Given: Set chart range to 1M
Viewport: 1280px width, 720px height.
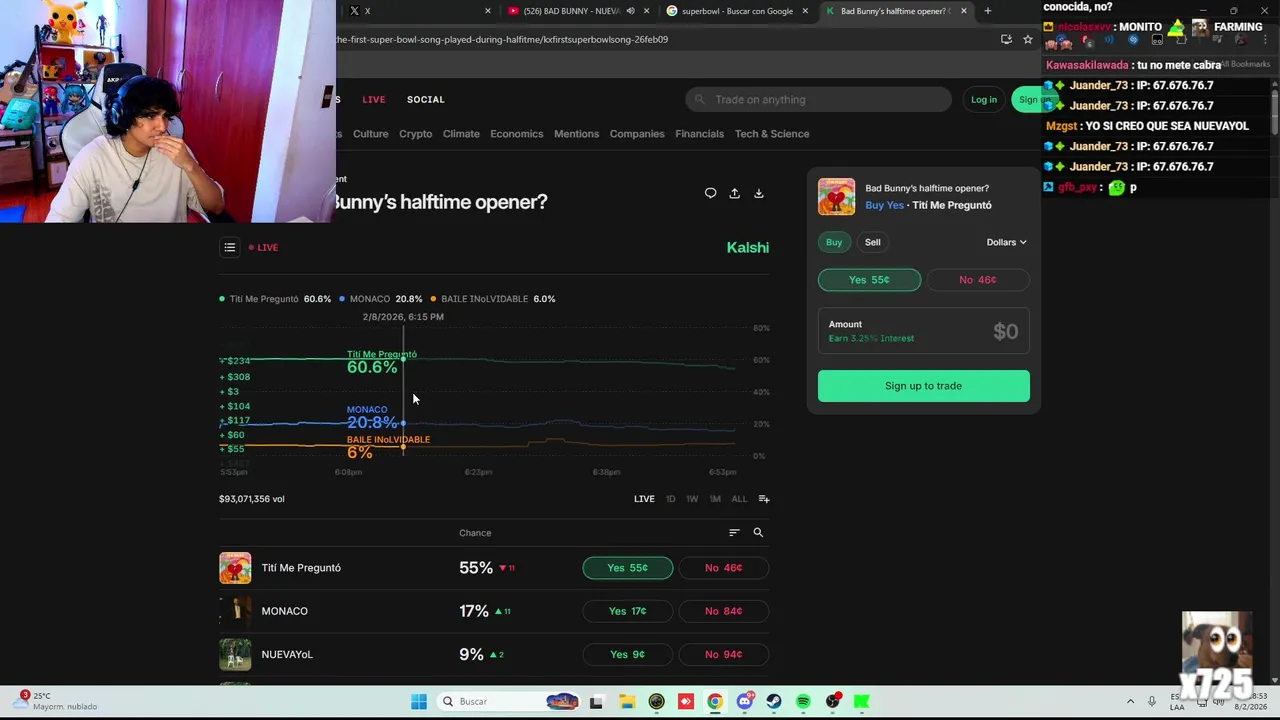Looking at the screenshot, I should 715,499.
